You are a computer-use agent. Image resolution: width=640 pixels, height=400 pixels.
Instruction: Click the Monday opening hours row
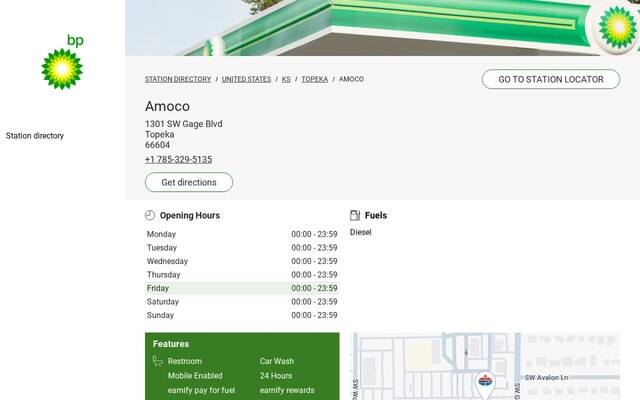coord(242,234)
